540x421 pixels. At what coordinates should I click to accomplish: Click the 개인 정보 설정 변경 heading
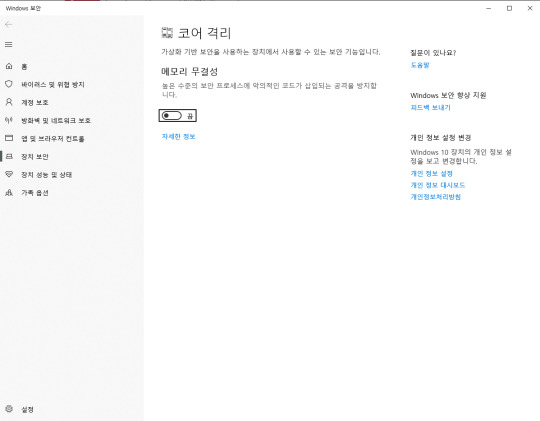[x=440, y=138]
